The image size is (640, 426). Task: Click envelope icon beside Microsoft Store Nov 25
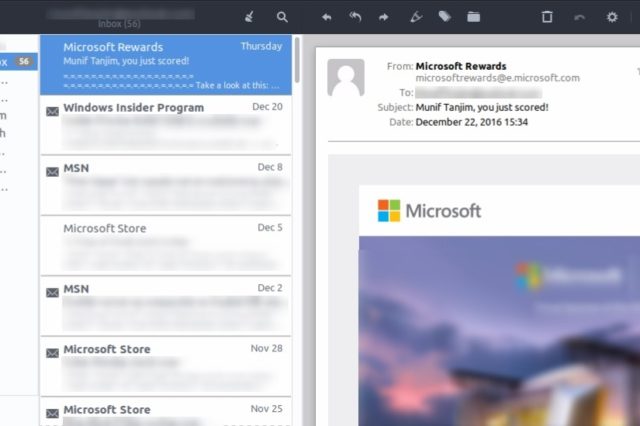[x=52, y=413]
